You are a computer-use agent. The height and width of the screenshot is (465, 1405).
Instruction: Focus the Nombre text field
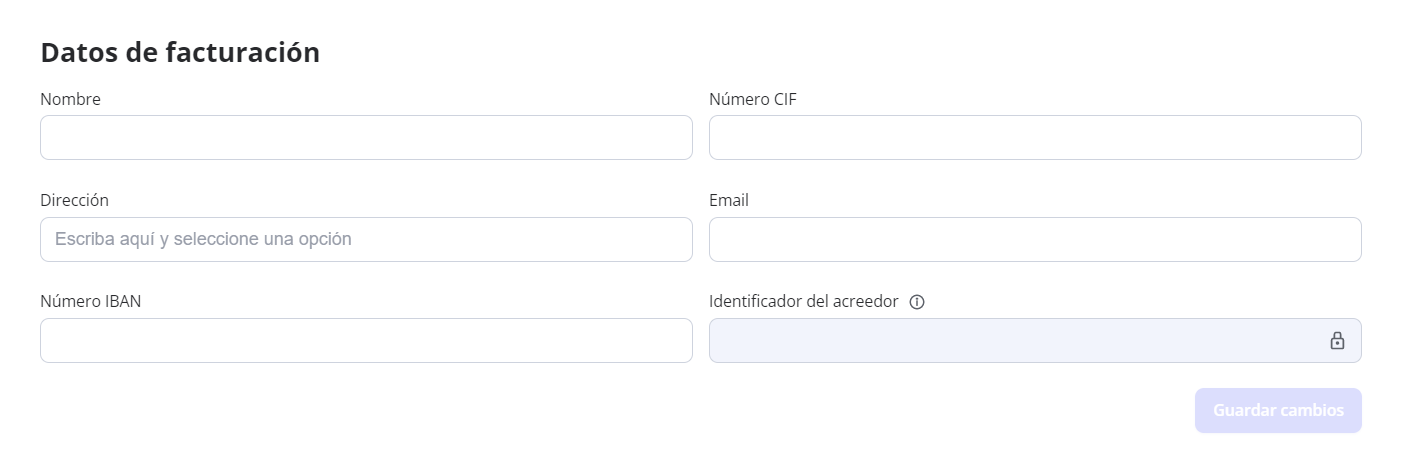point(366,138)
